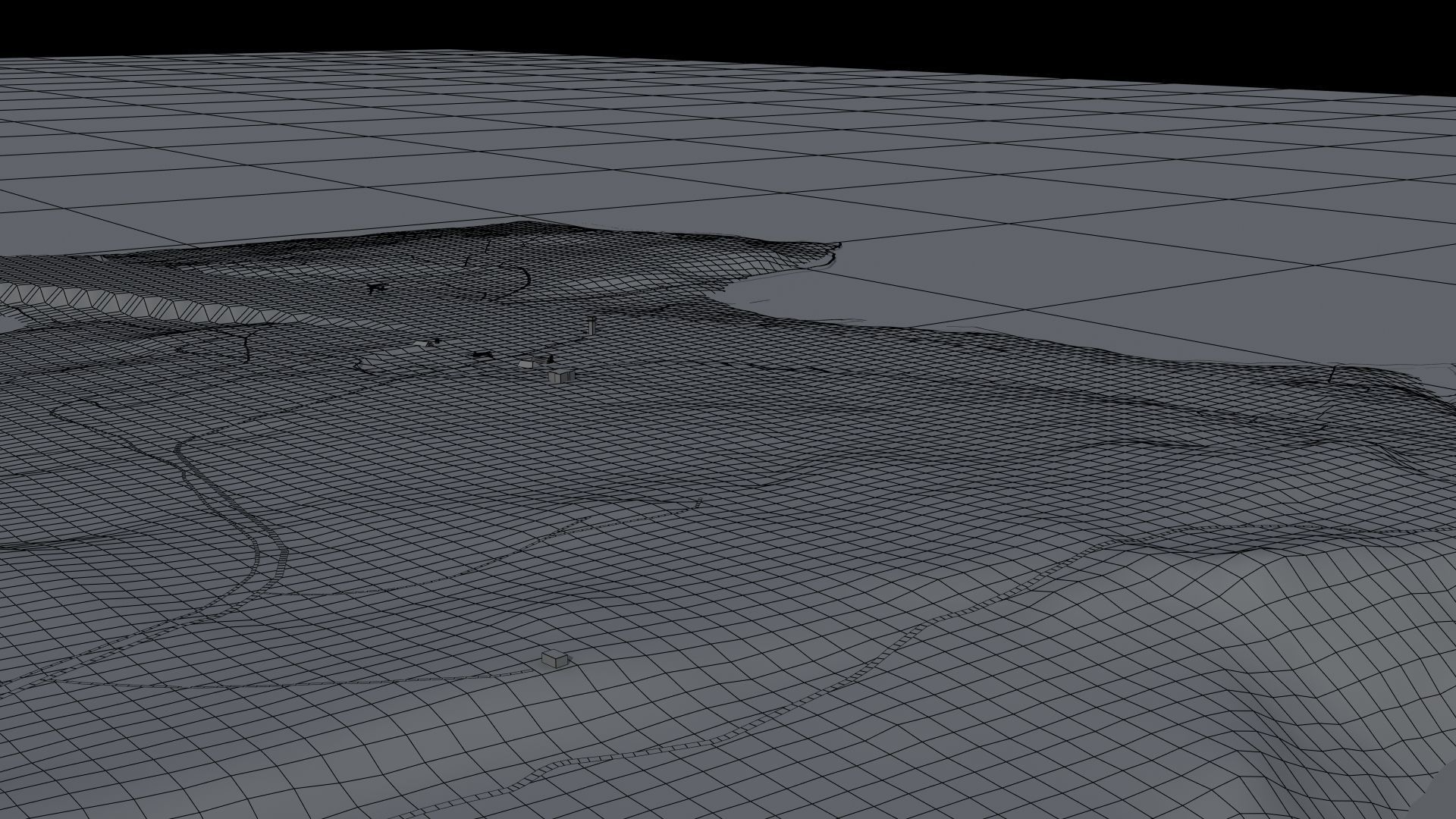This screenshot has height=819, width=1456.
Task: Select the tall cylindrical tower object
Action: coord(592,326)
